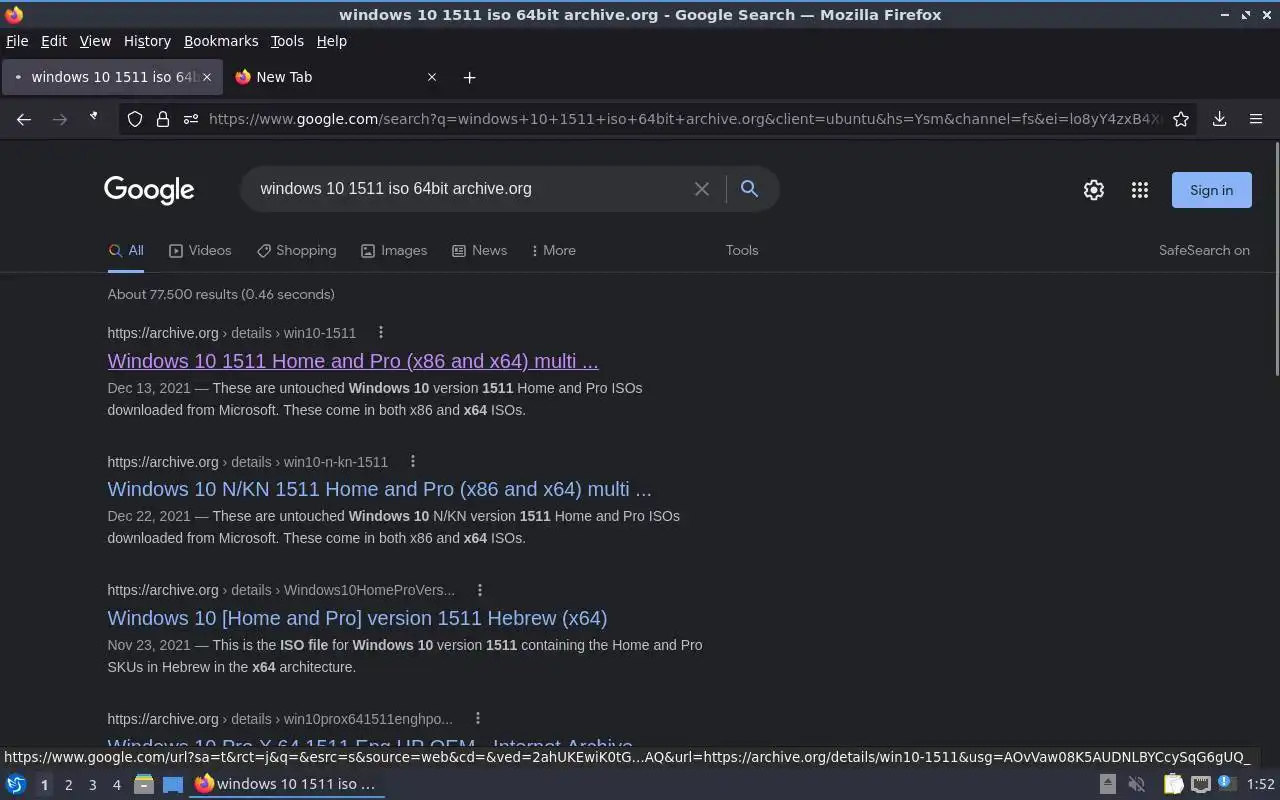Open Windows 10 1511 Hebrew (x64) result
The image size is (1280, 800).
coord(357,618)
